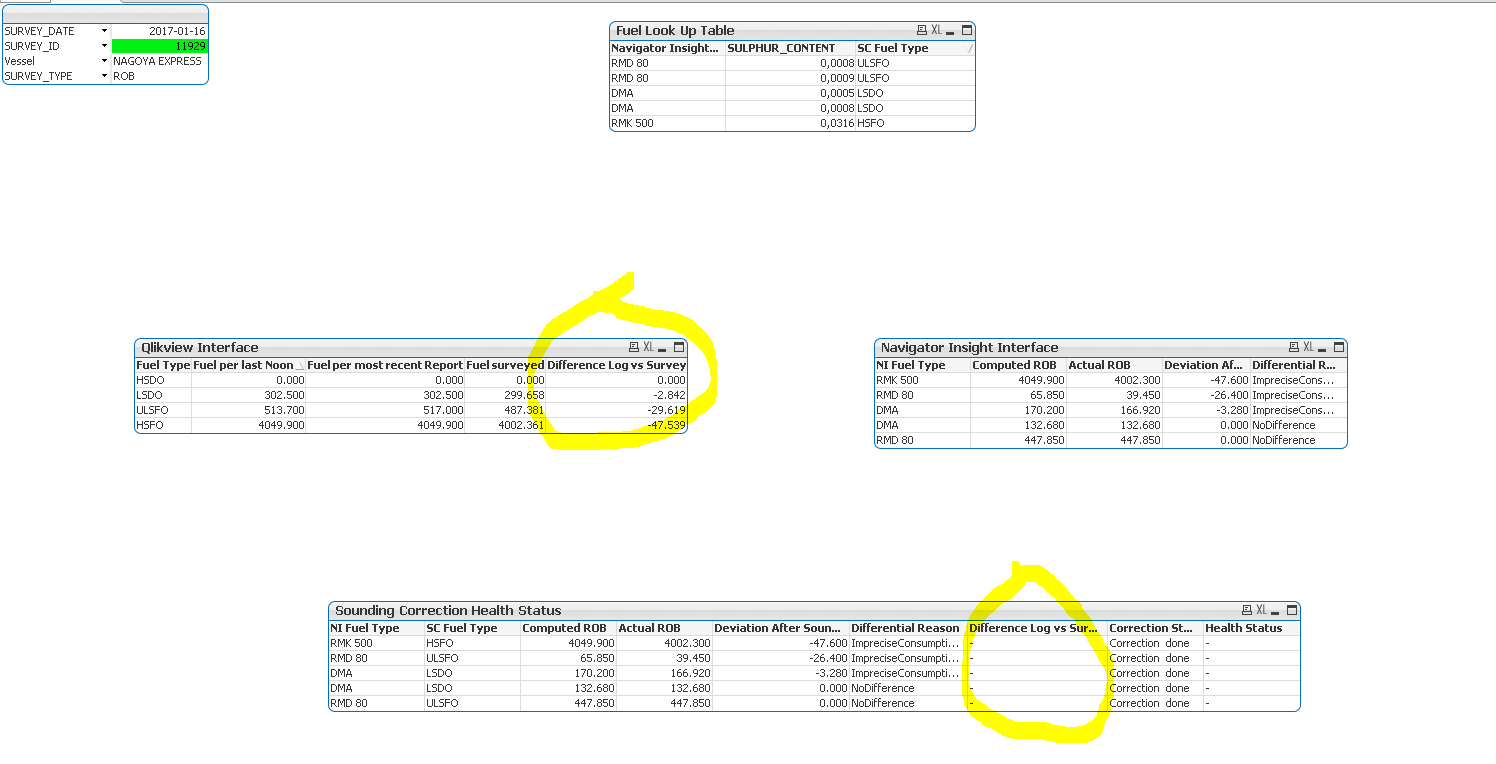
Task: Send Qlikview Interface table to Excel
Action: pos(649,347)
